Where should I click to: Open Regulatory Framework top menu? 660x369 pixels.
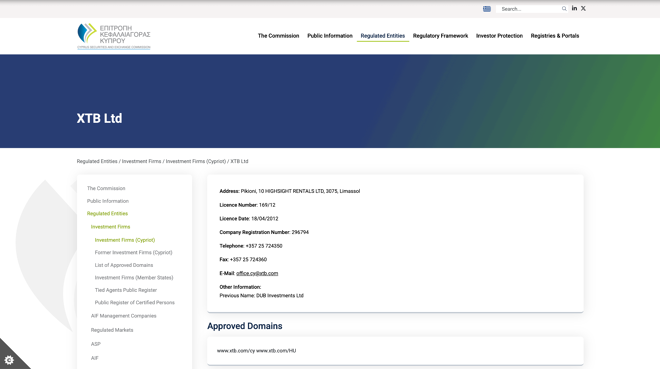coord(440,36)
